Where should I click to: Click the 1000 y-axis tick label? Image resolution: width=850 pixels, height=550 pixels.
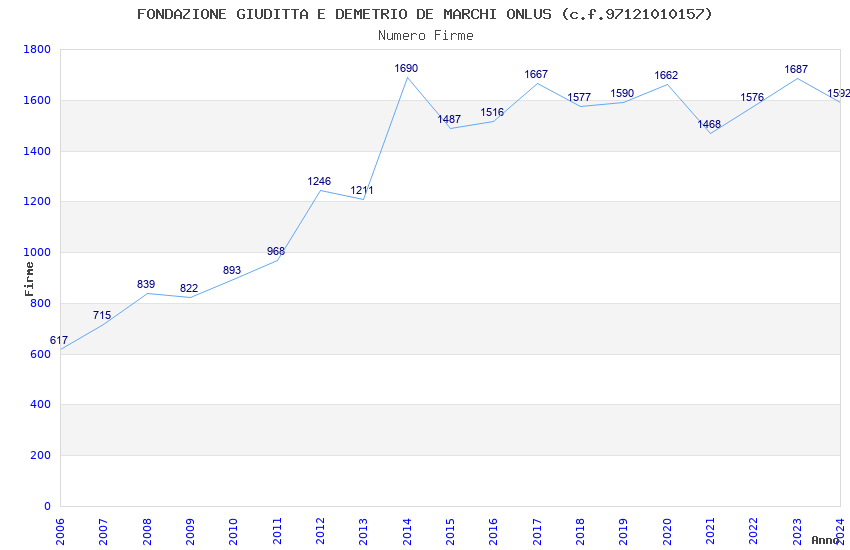click(37, 253)
